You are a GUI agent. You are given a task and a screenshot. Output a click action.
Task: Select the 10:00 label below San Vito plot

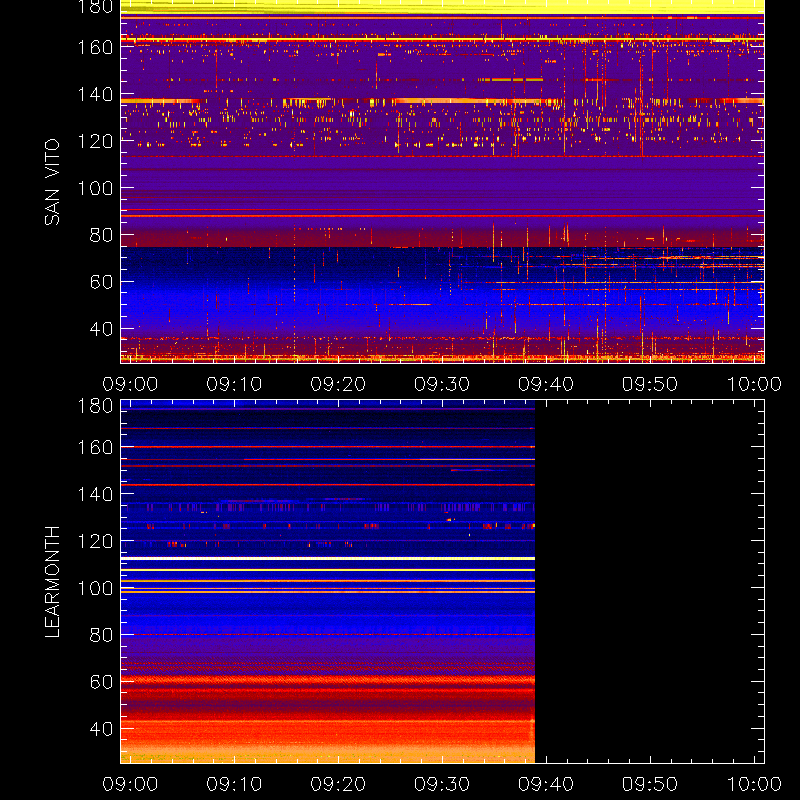(754, 384)
